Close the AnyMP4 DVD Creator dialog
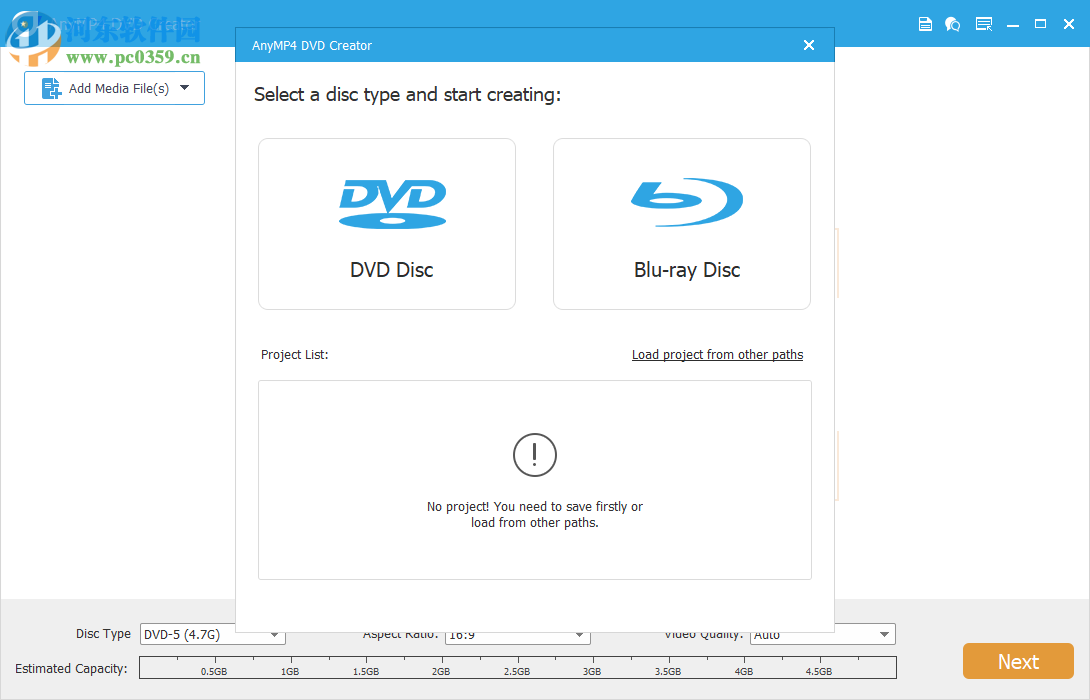1090x700 pixels. [x=808, y=45]
